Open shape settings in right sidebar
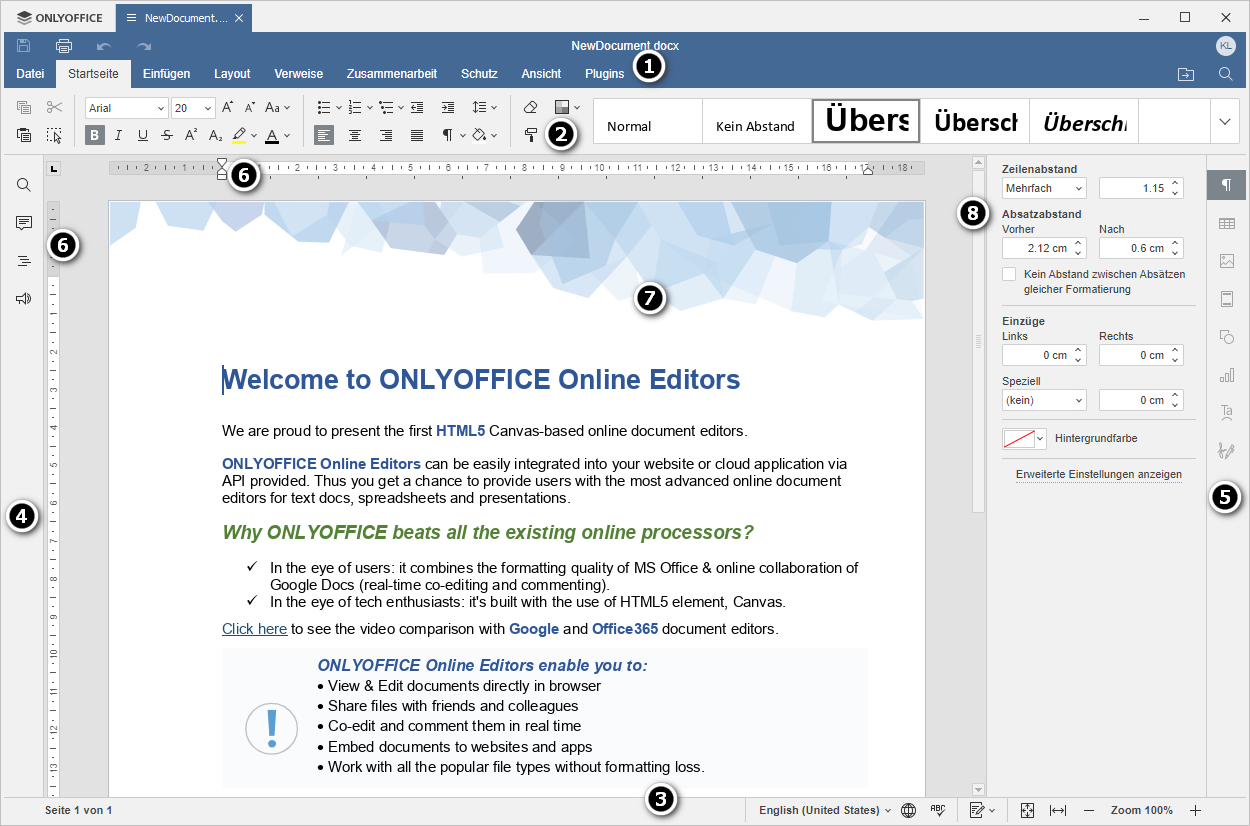Screen dimensions: 1250x826 (x=1227, y=337)
